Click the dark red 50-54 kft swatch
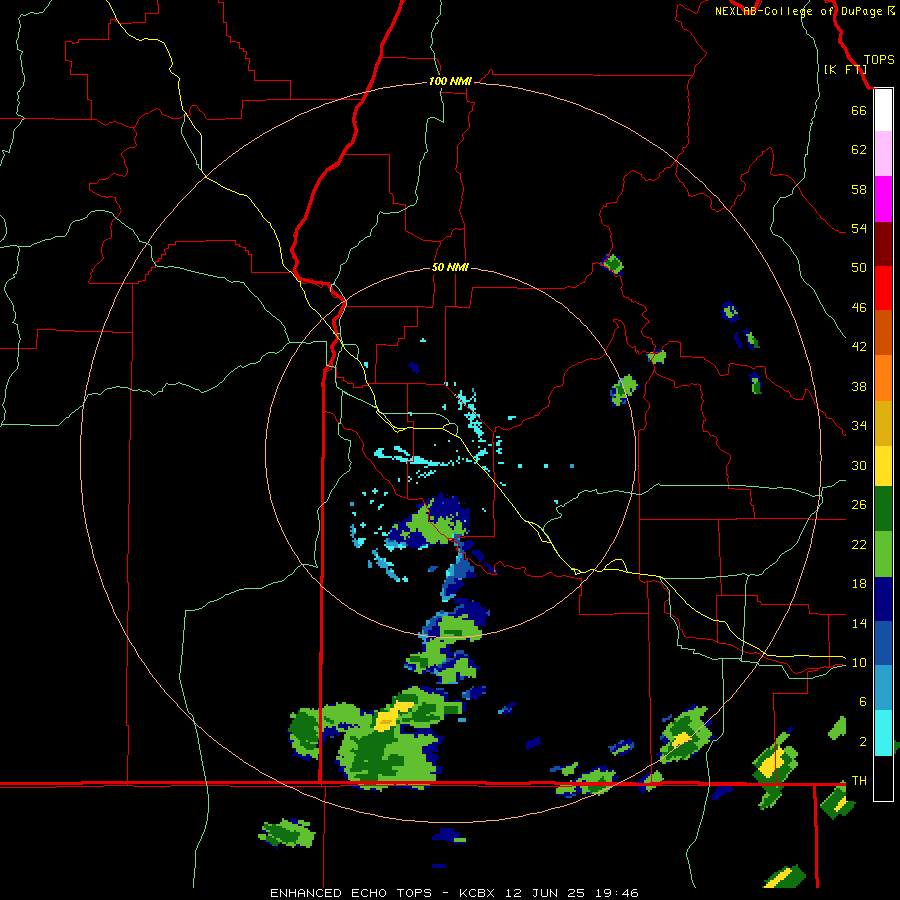 pos(883,243)
